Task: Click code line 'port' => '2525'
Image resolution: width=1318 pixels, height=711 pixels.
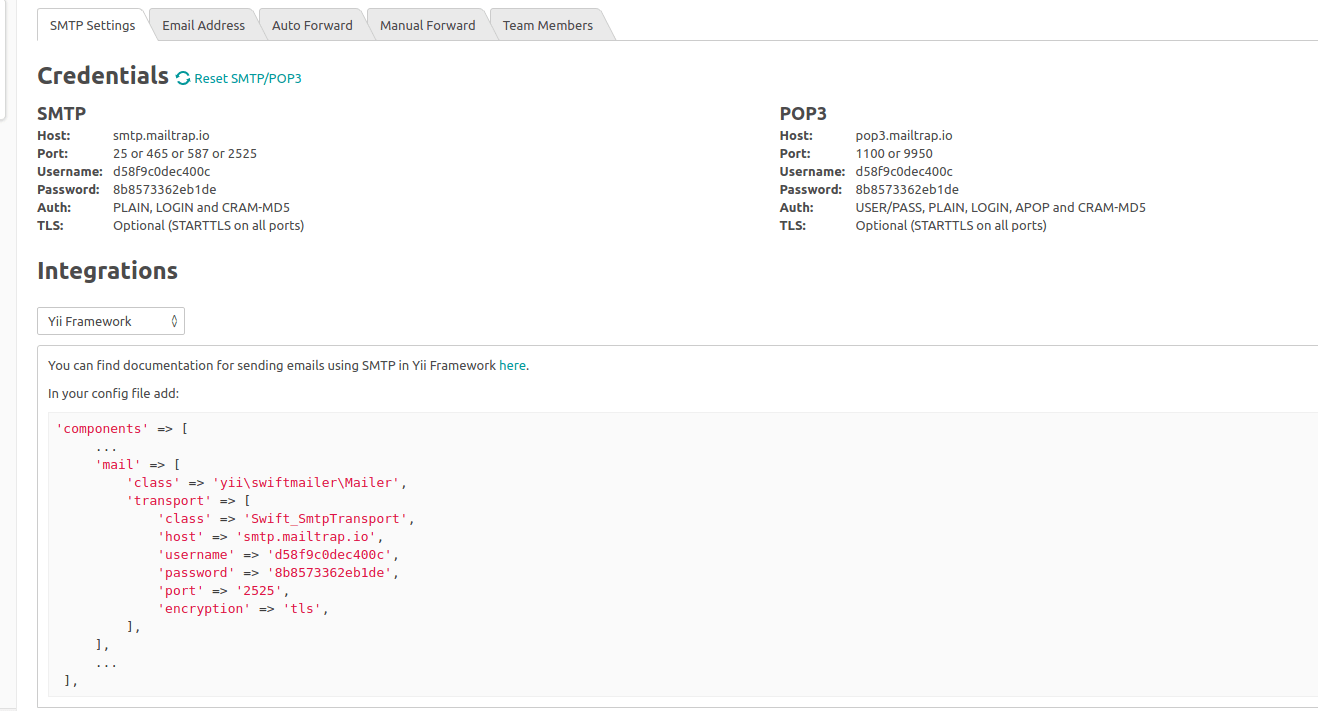Action: [x=223, y=590]
